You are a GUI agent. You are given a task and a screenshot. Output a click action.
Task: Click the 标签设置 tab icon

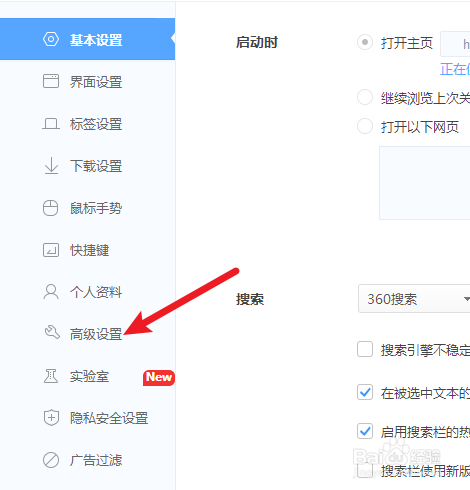coord(51,124)
